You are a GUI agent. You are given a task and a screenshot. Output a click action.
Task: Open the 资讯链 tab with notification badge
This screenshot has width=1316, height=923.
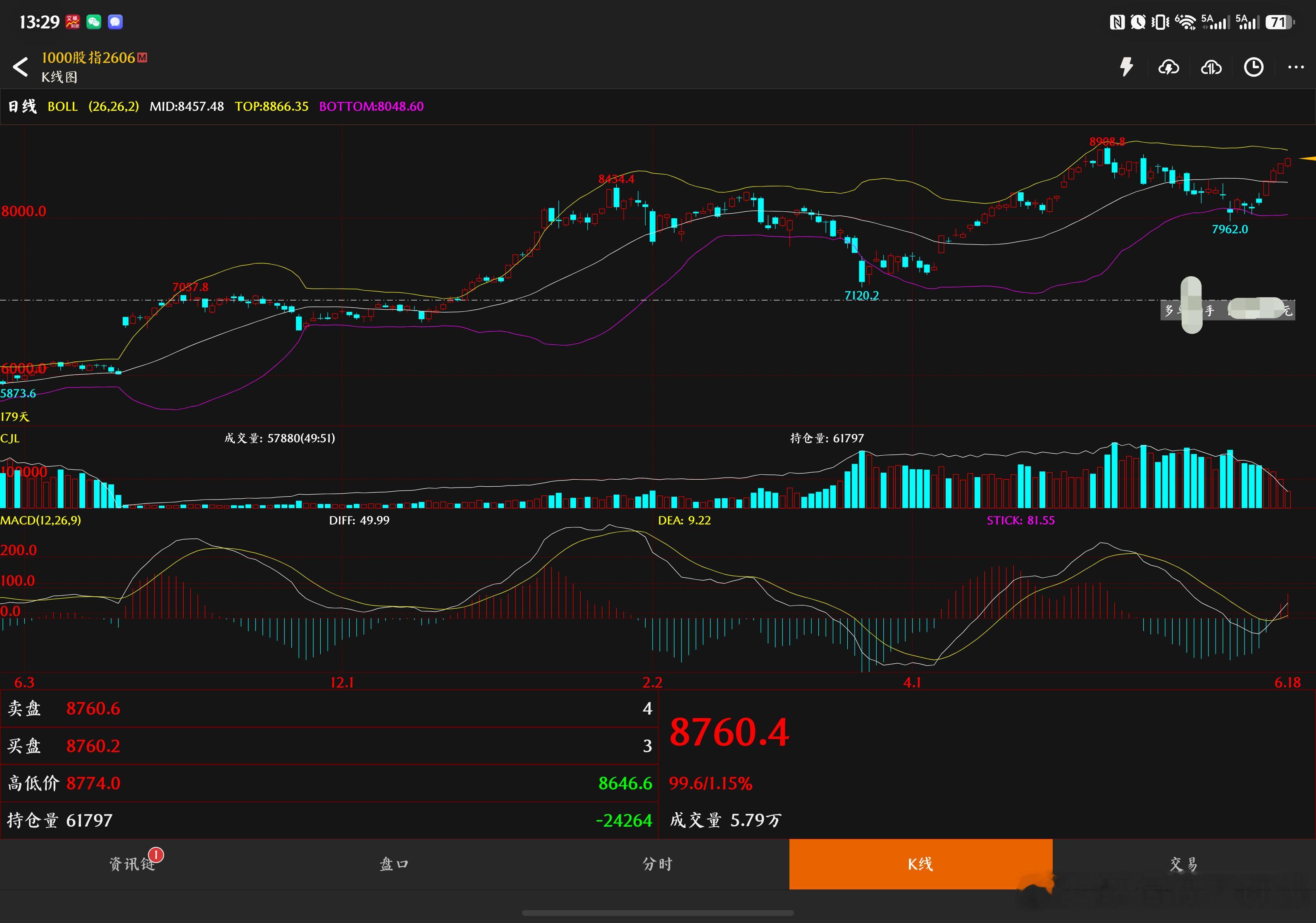pyautogui.click(x=132, y=864)
